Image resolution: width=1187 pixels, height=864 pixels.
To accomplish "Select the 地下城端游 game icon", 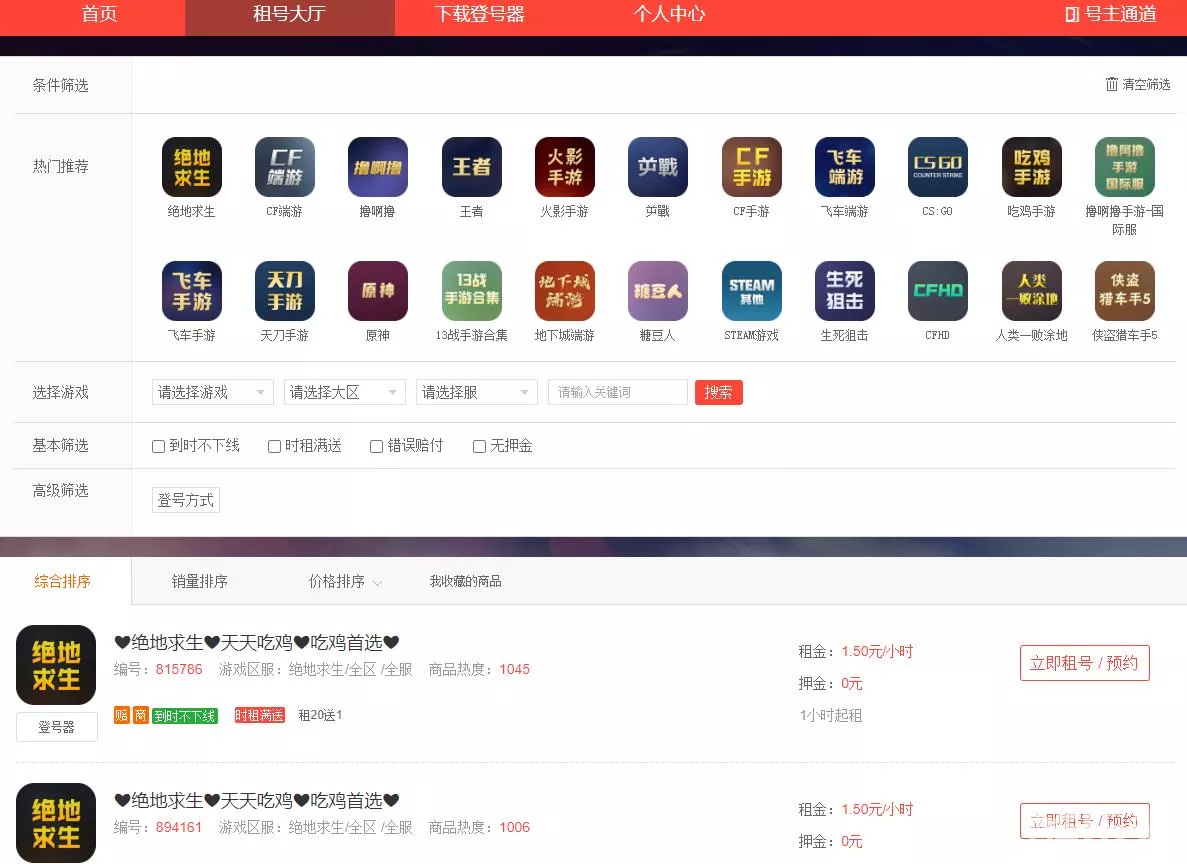I will click(x=564, y=291).
